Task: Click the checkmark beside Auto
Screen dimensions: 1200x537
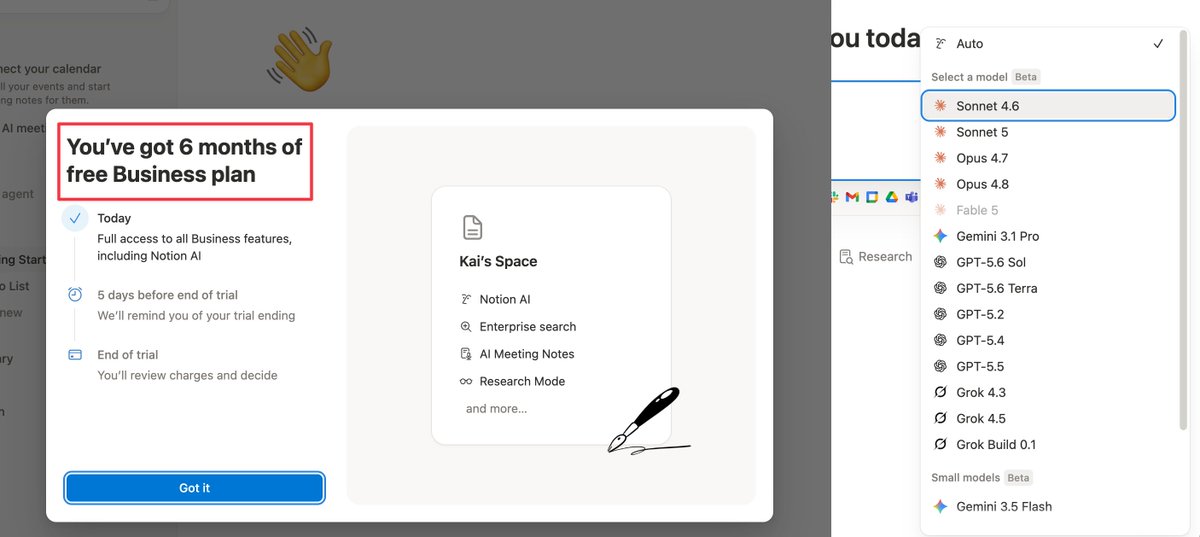Action: pyautogui.click(x=1158, y=44)
